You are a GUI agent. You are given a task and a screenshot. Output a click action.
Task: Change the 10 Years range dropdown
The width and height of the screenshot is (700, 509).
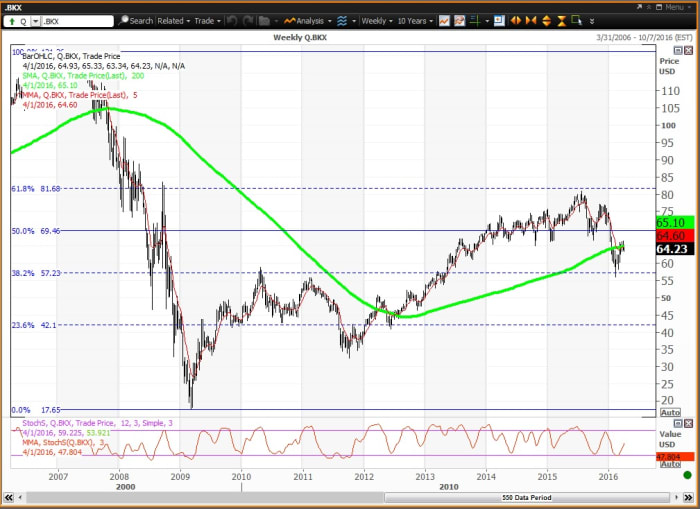415,21
